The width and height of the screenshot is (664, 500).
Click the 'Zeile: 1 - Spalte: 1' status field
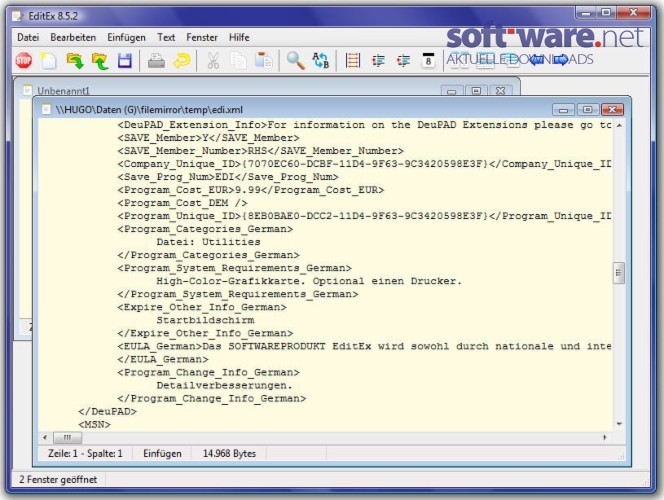[x=85, y=453]
